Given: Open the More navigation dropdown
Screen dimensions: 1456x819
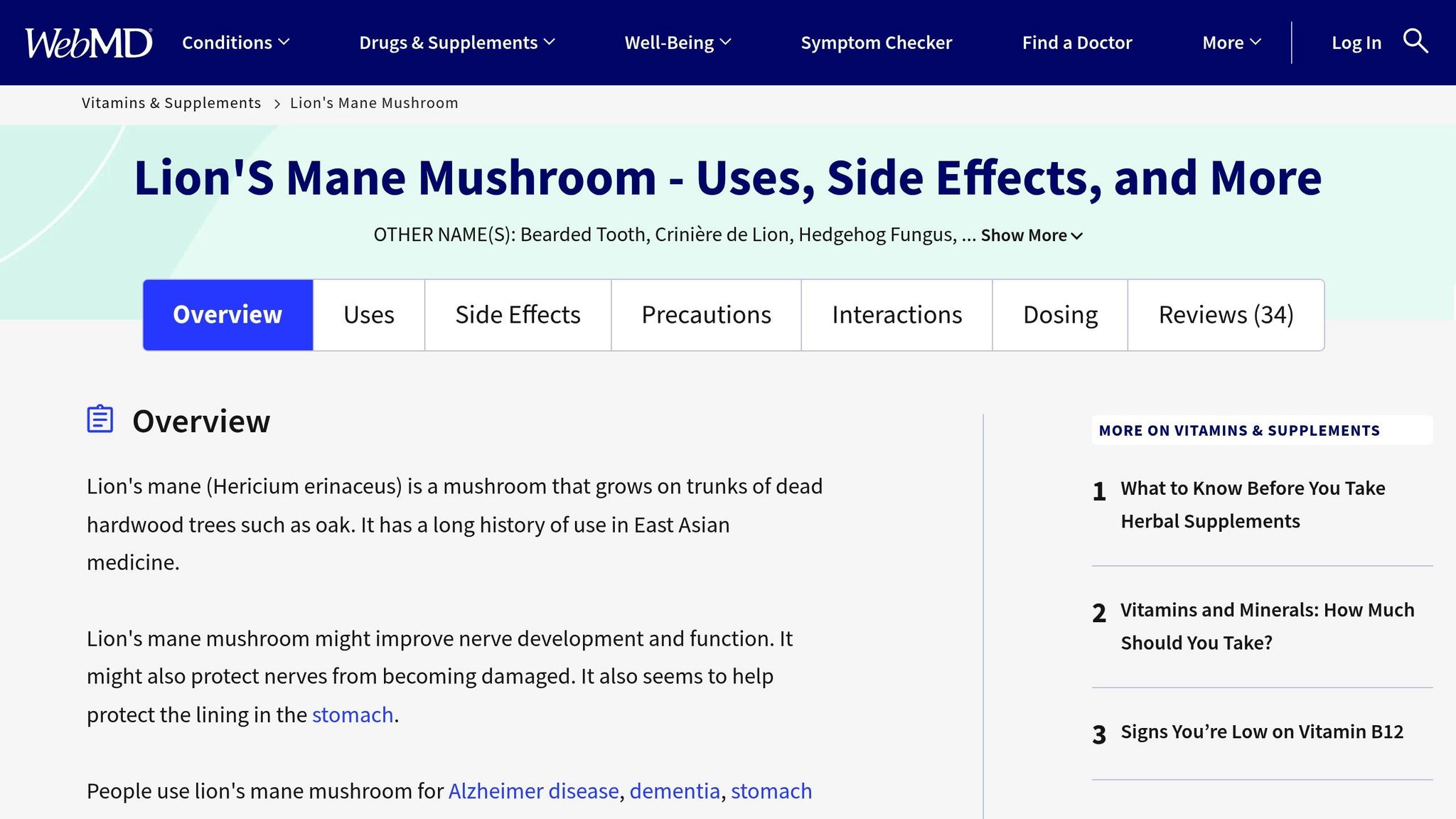Looking at the screenshot, I should click(1231, 43).
